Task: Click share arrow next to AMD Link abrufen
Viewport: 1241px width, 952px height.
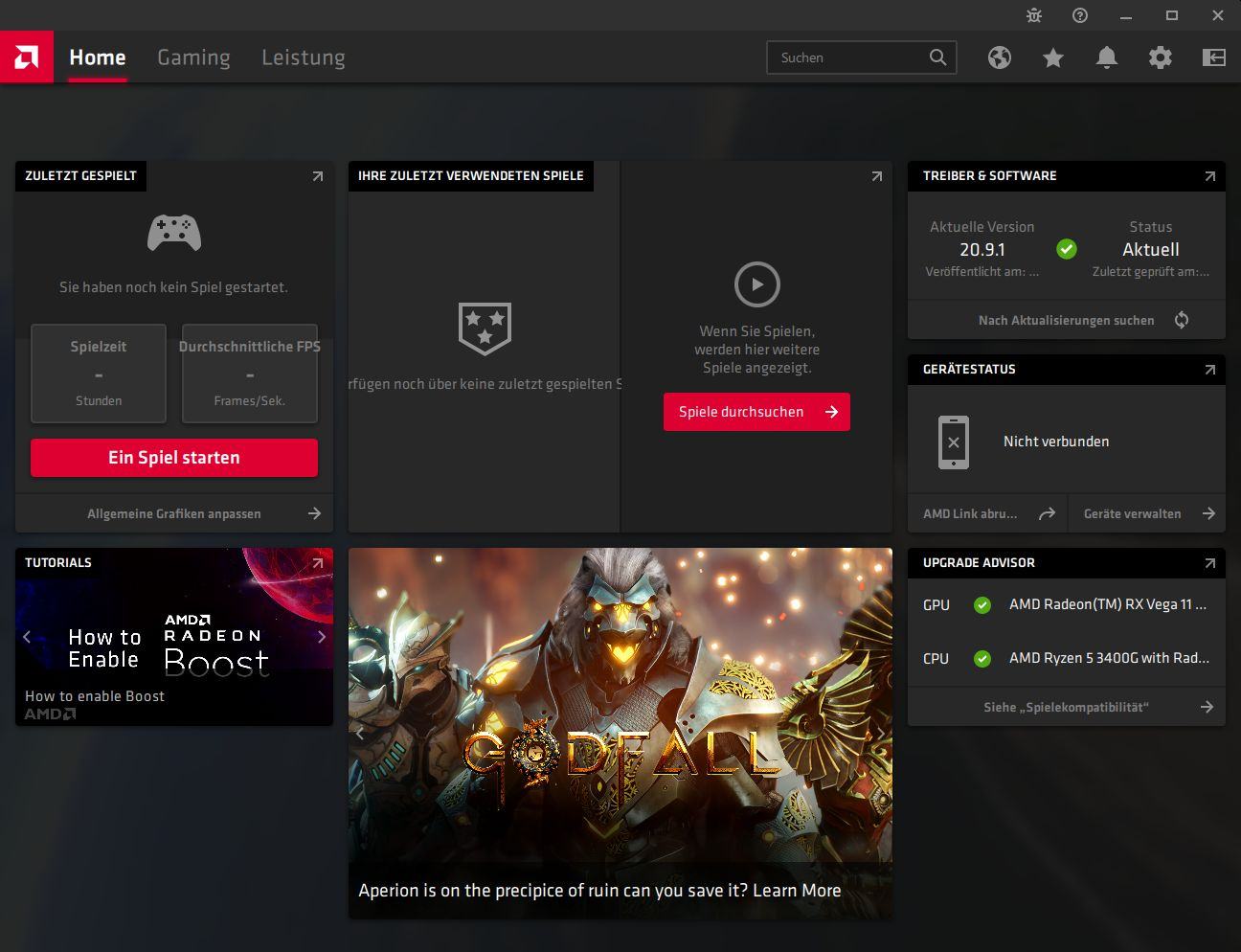Action: [1048, 514]
